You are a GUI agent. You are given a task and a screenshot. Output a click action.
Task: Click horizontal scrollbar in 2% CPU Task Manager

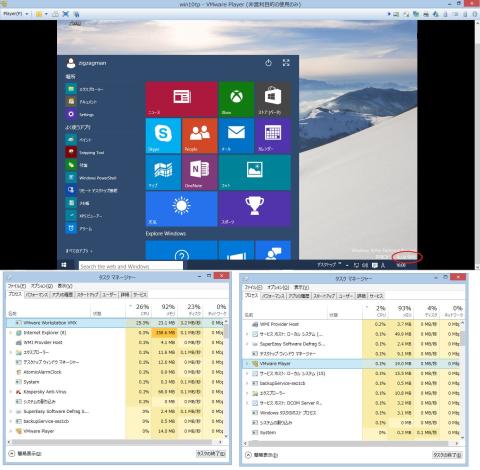(x=352, y=443)
